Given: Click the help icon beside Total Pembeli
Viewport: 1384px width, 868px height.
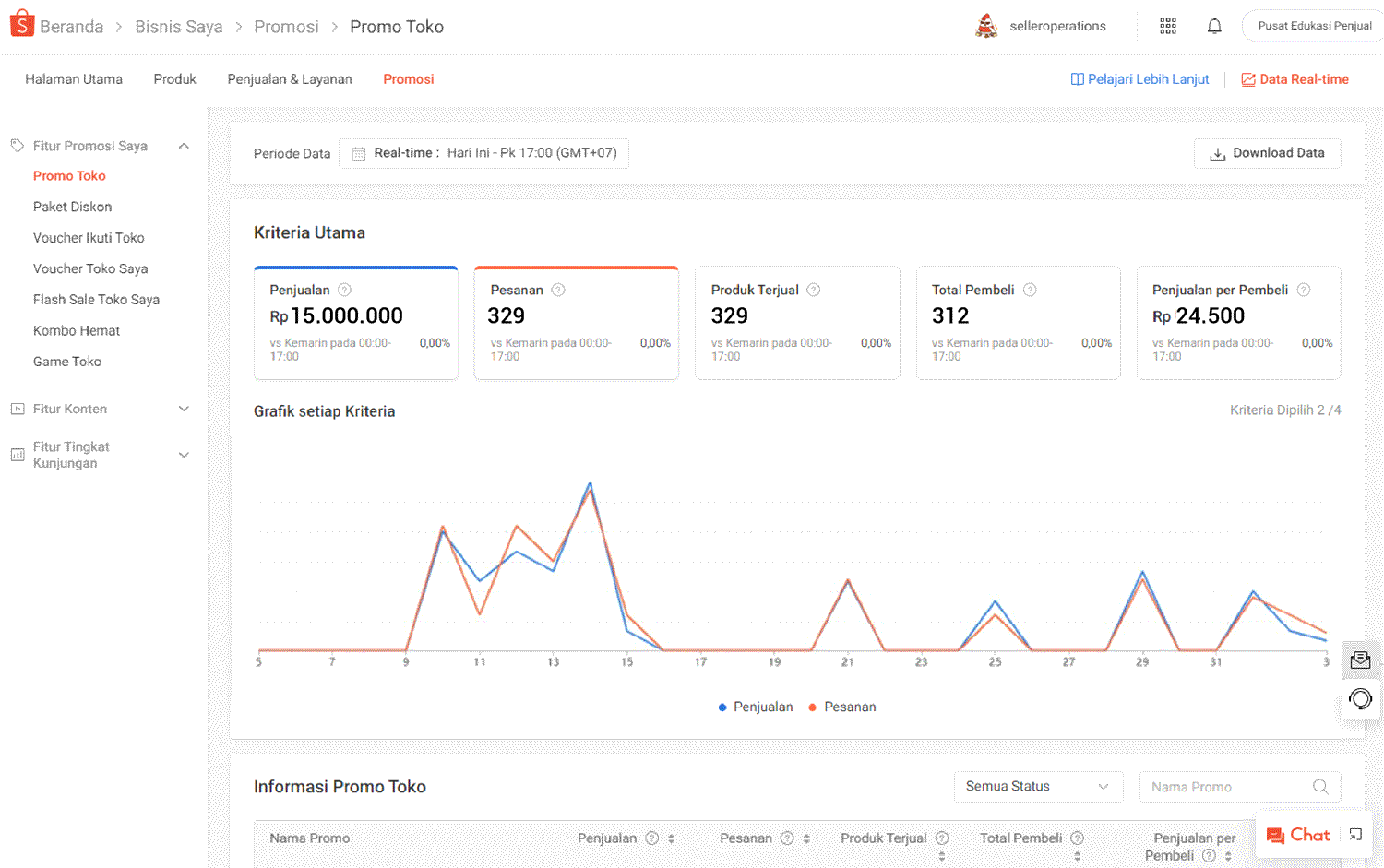Looking at the screenshot, I should (x=1030, y=290).
